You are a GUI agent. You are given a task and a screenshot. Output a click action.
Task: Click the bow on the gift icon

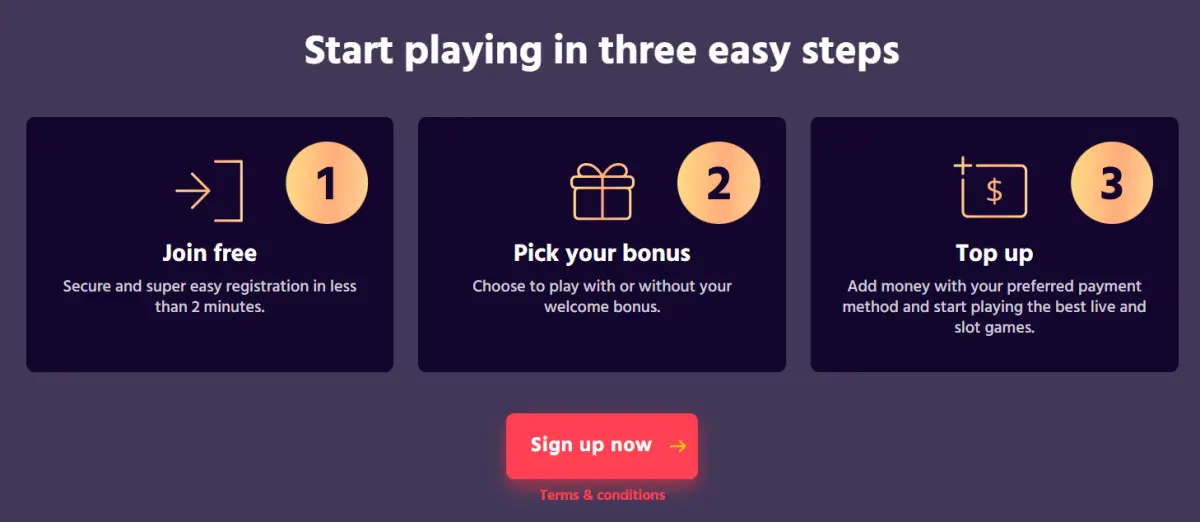coord(602,171)
